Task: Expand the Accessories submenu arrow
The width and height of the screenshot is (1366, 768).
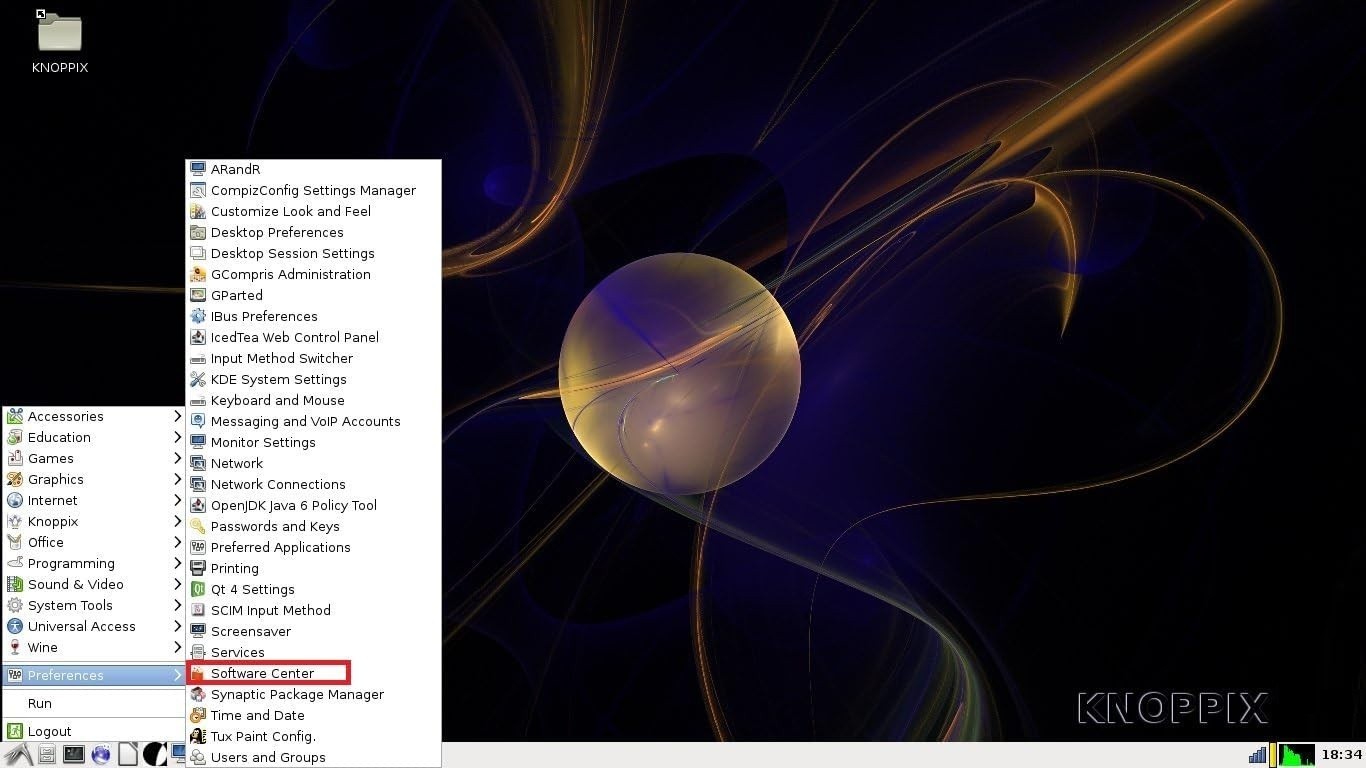Action: coord(177,416)
